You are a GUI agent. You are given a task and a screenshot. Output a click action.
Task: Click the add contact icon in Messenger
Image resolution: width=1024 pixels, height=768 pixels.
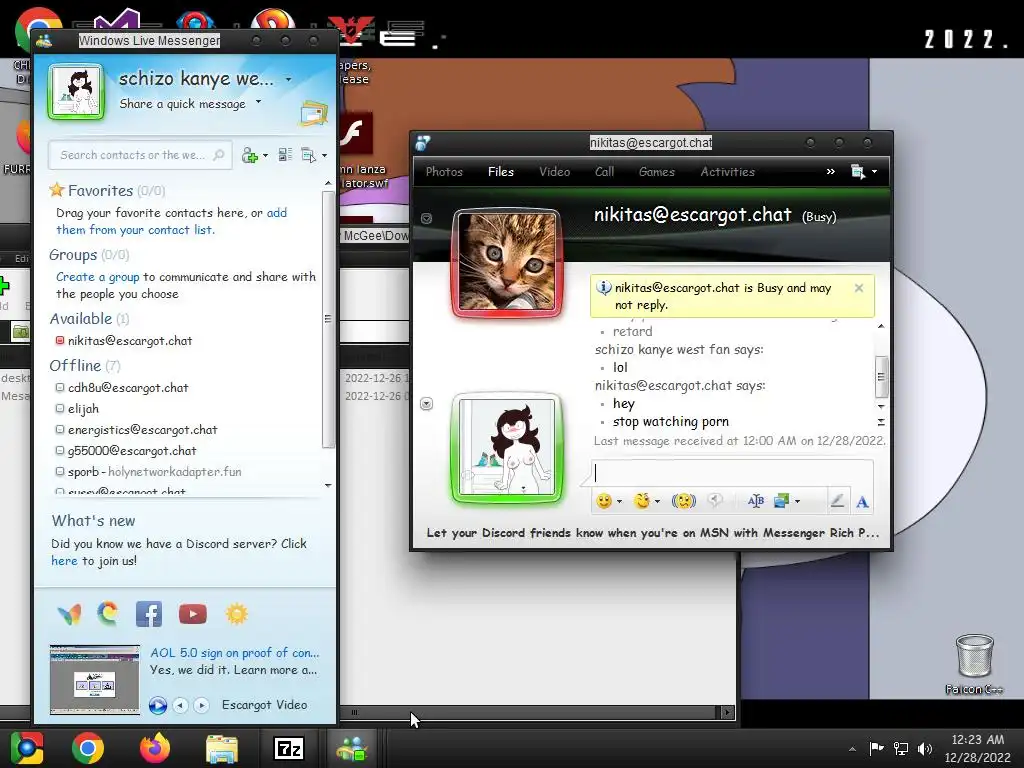[249, 155]
